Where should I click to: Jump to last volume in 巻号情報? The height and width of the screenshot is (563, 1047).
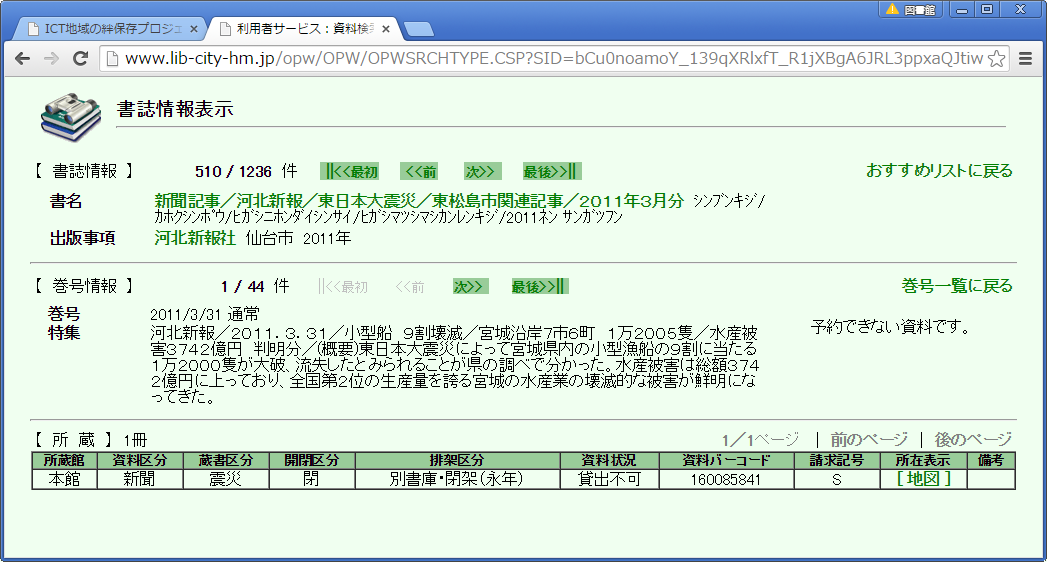point(540,287)
